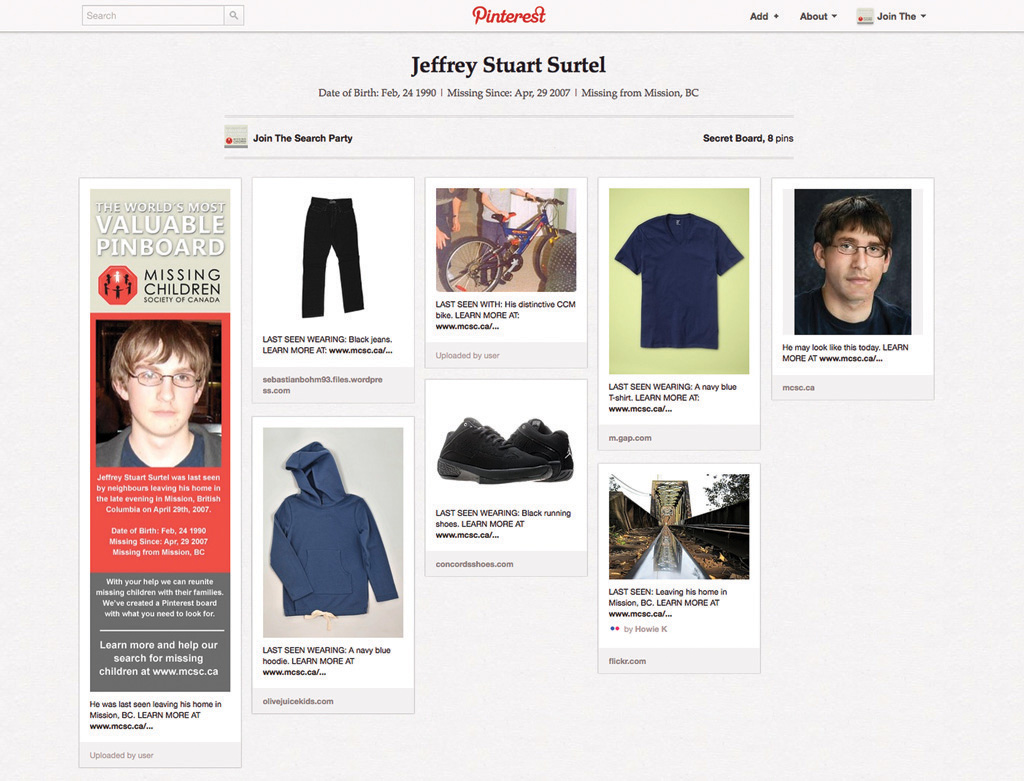This screenshot has height=781, width=1024.
Task: Click the Join The profile avatar icon
Action: point(865,16)
